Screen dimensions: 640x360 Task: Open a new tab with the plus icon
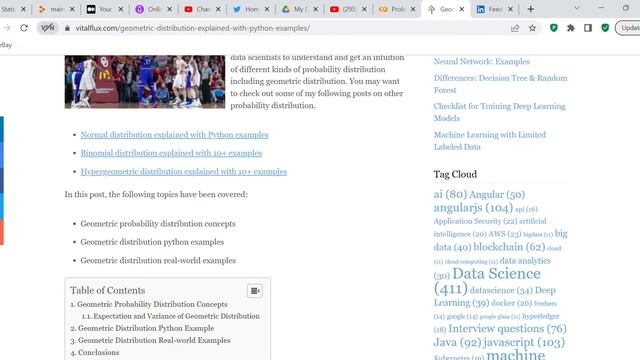pyautogui.click(x=531, y=9)
